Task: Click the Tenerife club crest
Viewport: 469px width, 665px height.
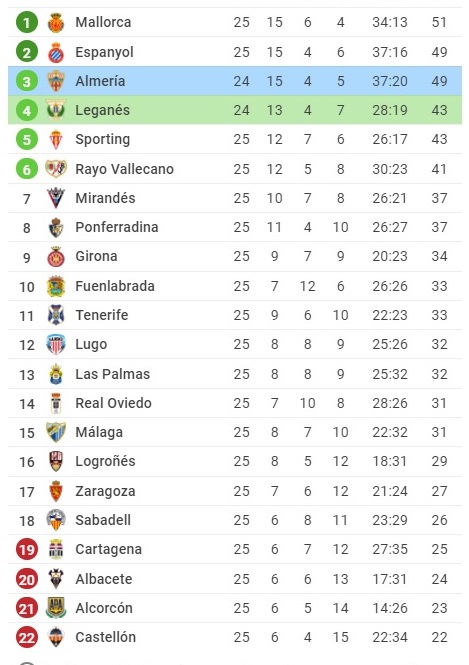Action: 56,315
